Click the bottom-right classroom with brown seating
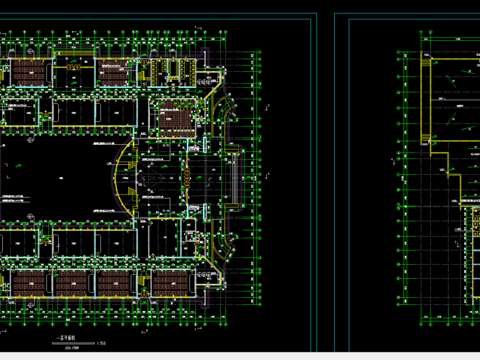 coord(171,283)
